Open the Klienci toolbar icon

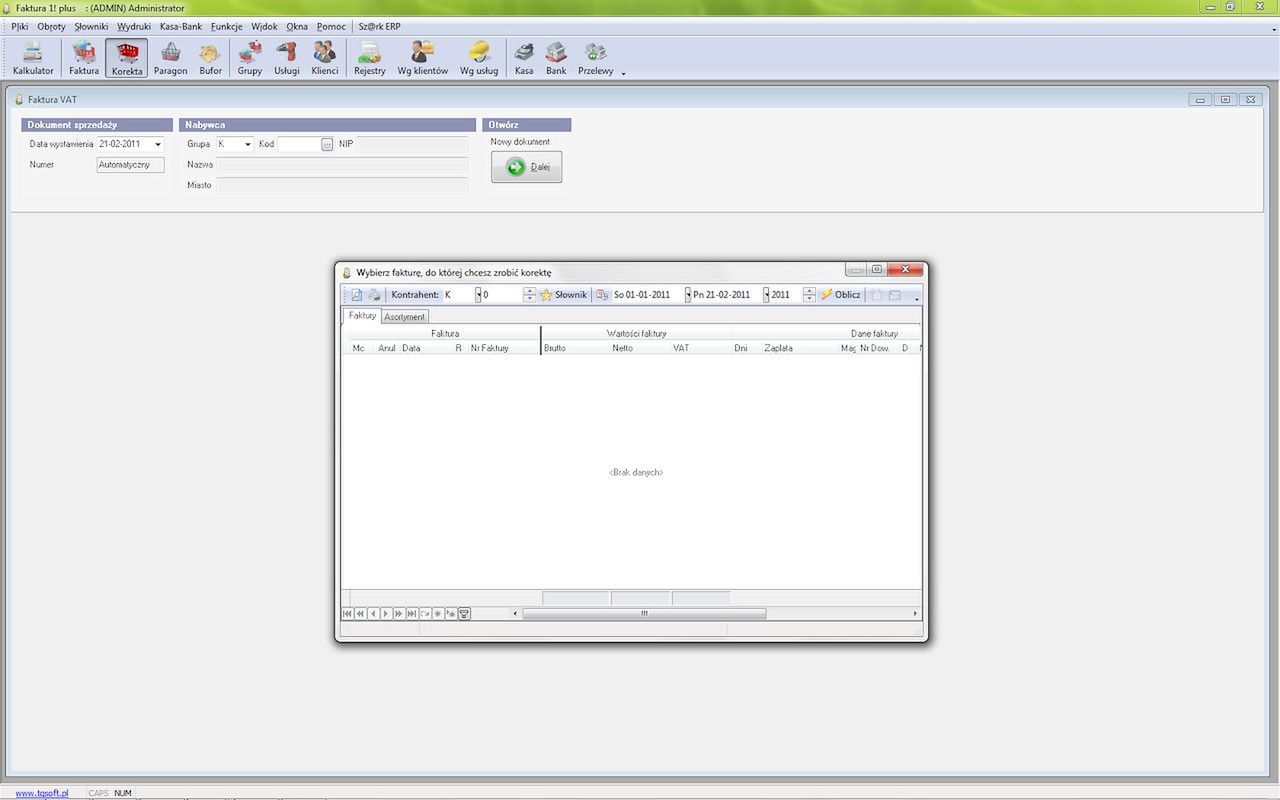point(325,59)
